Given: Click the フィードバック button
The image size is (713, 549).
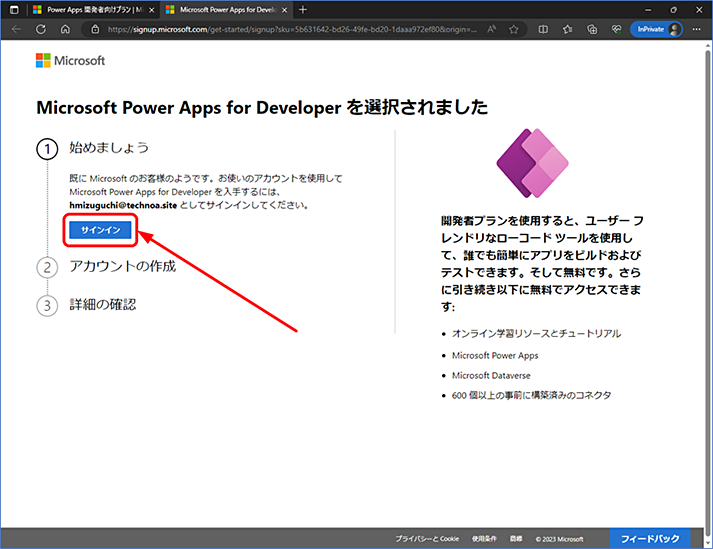Looking at the screenshot, I should (x=650, y=539).
